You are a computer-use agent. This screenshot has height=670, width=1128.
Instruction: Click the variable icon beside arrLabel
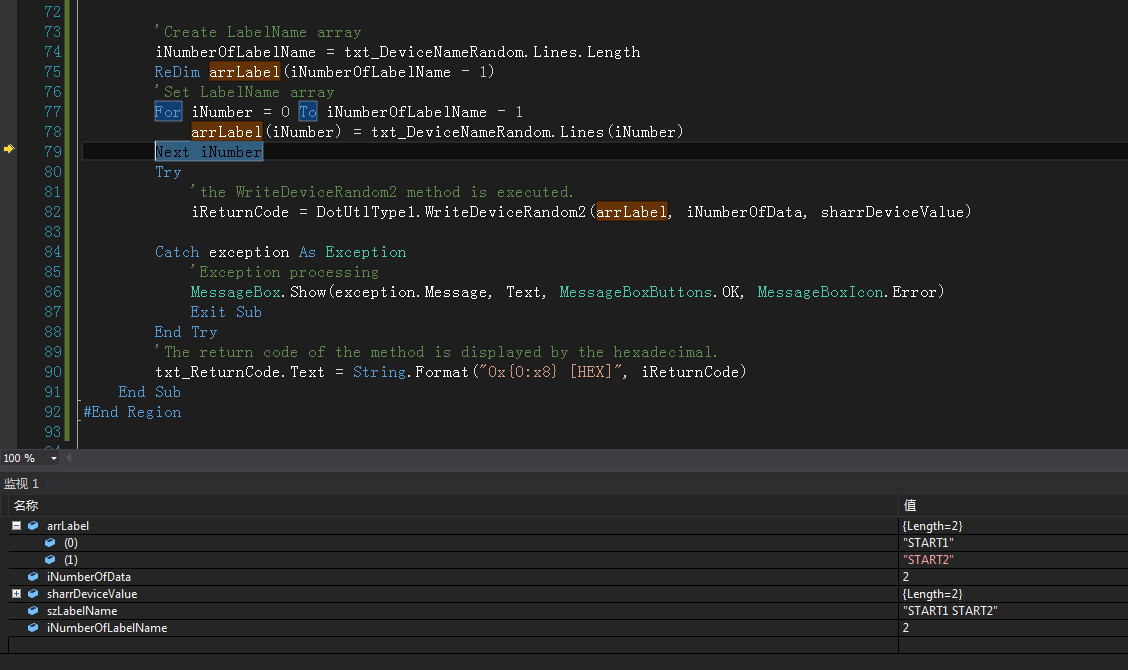(x=33, y=526)
